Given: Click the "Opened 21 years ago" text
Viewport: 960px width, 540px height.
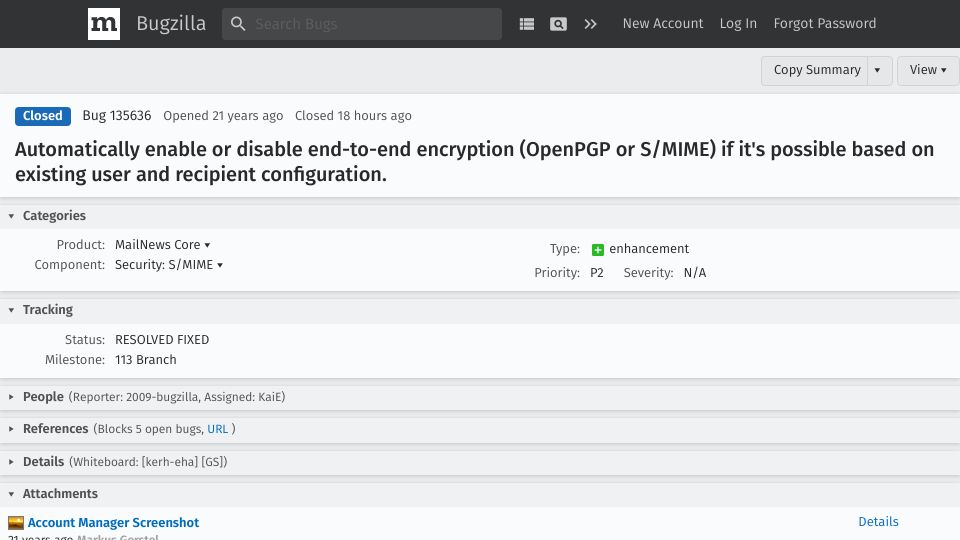Looking at the screenshot, I should click(223, 116).
